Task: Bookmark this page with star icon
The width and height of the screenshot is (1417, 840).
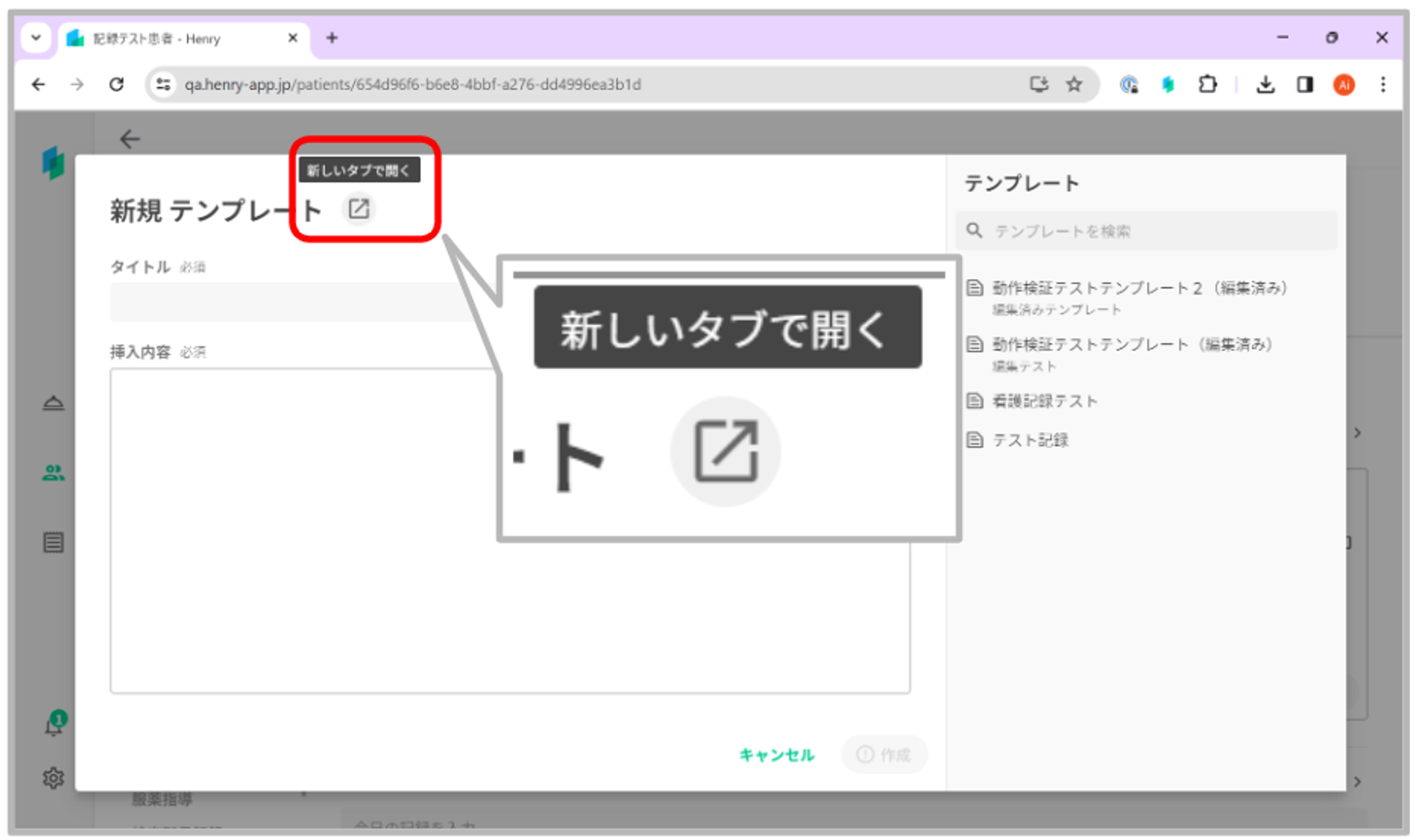Action: coord(1074,85)
